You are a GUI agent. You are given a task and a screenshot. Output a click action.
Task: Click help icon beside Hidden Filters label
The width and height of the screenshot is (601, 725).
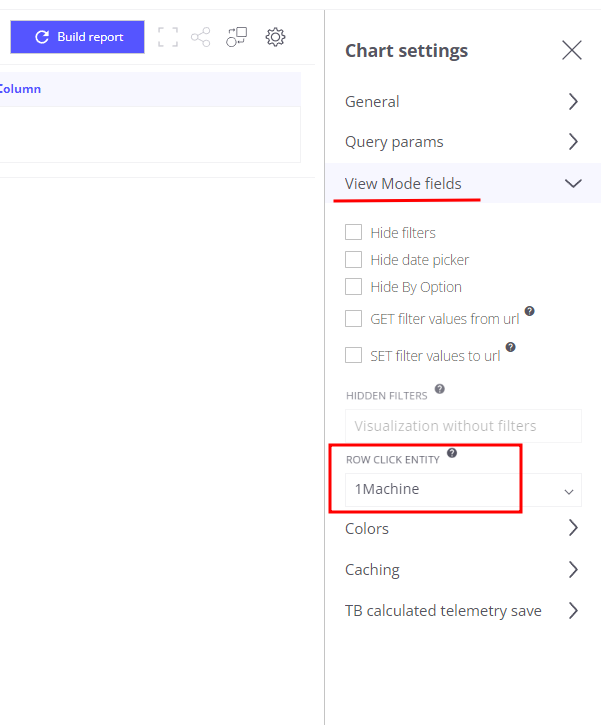440,389
